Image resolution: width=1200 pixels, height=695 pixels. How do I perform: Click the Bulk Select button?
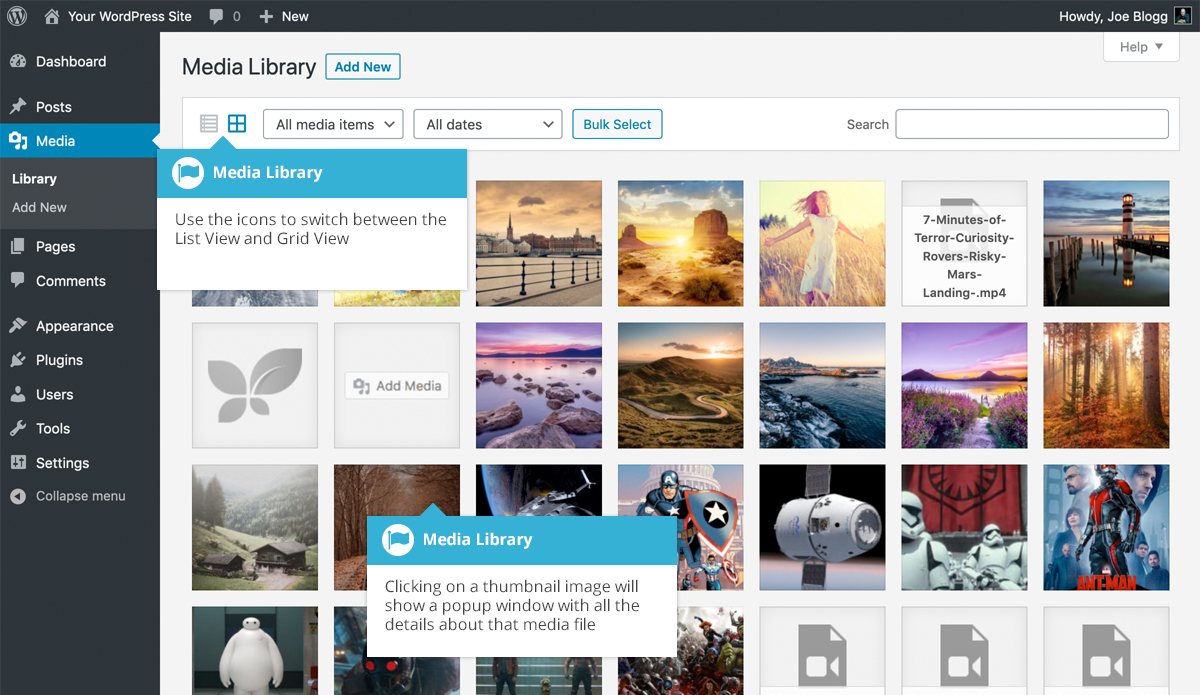click(x=617, y=124)
